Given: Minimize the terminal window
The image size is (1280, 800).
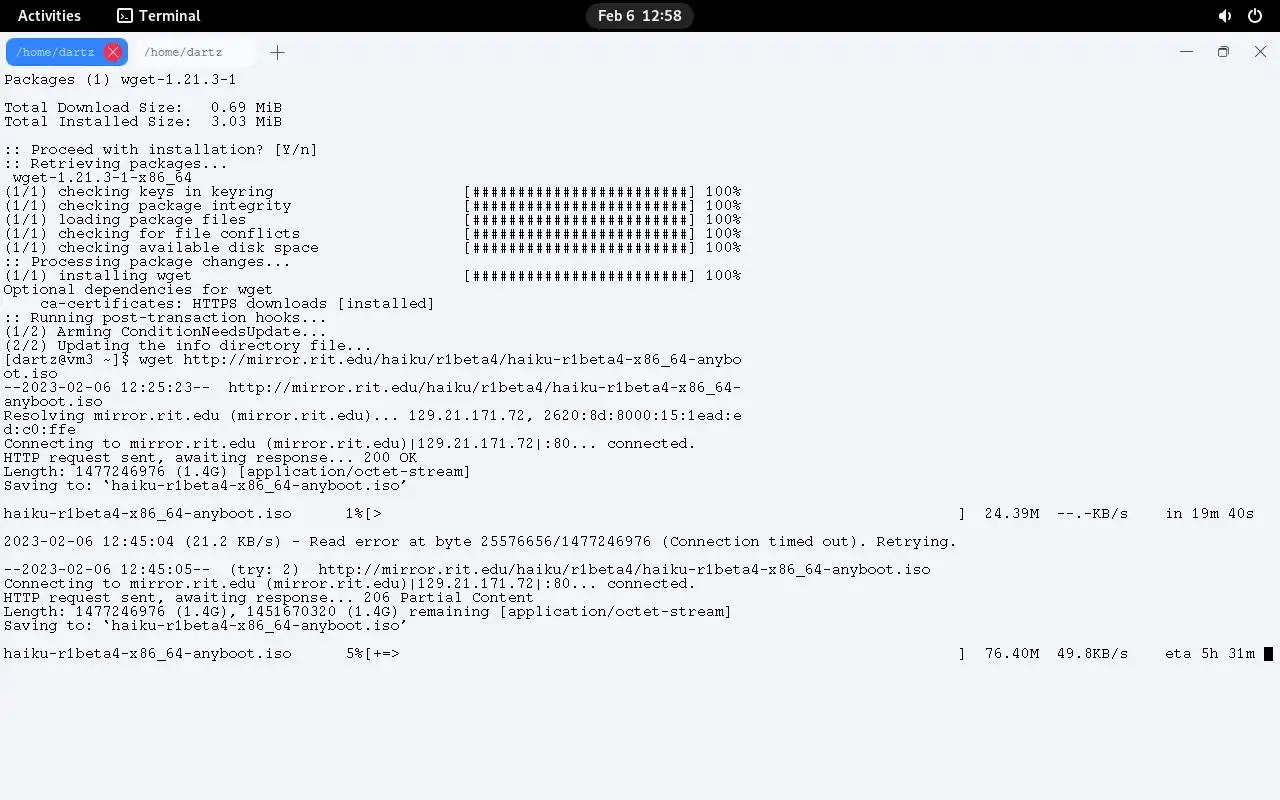Looking at the screenshot, I should 1186,52.
